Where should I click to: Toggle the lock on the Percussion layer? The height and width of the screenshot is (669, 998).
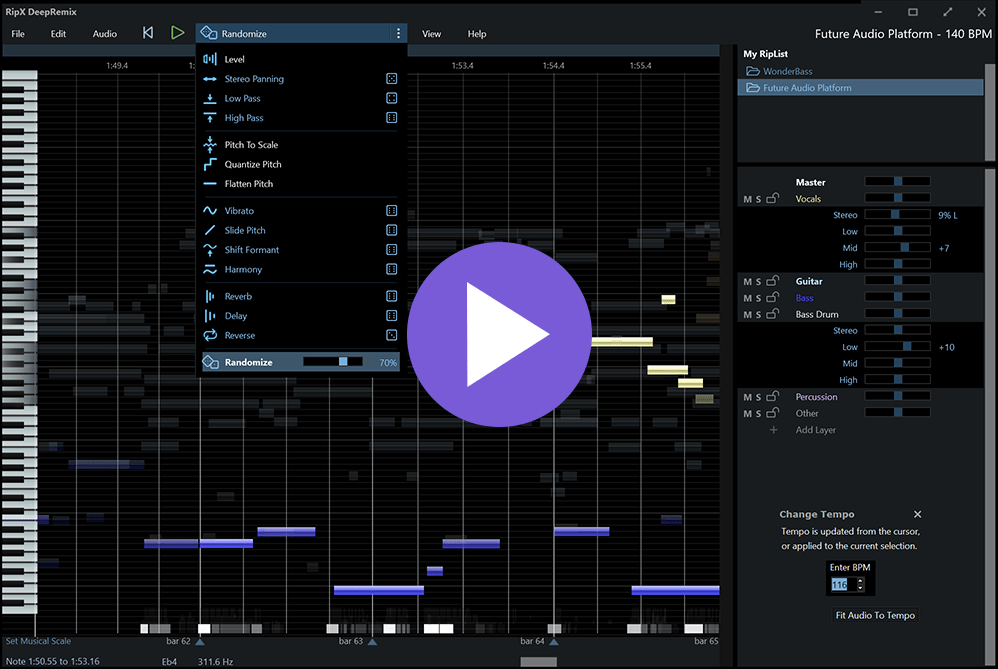click(774, 396)
